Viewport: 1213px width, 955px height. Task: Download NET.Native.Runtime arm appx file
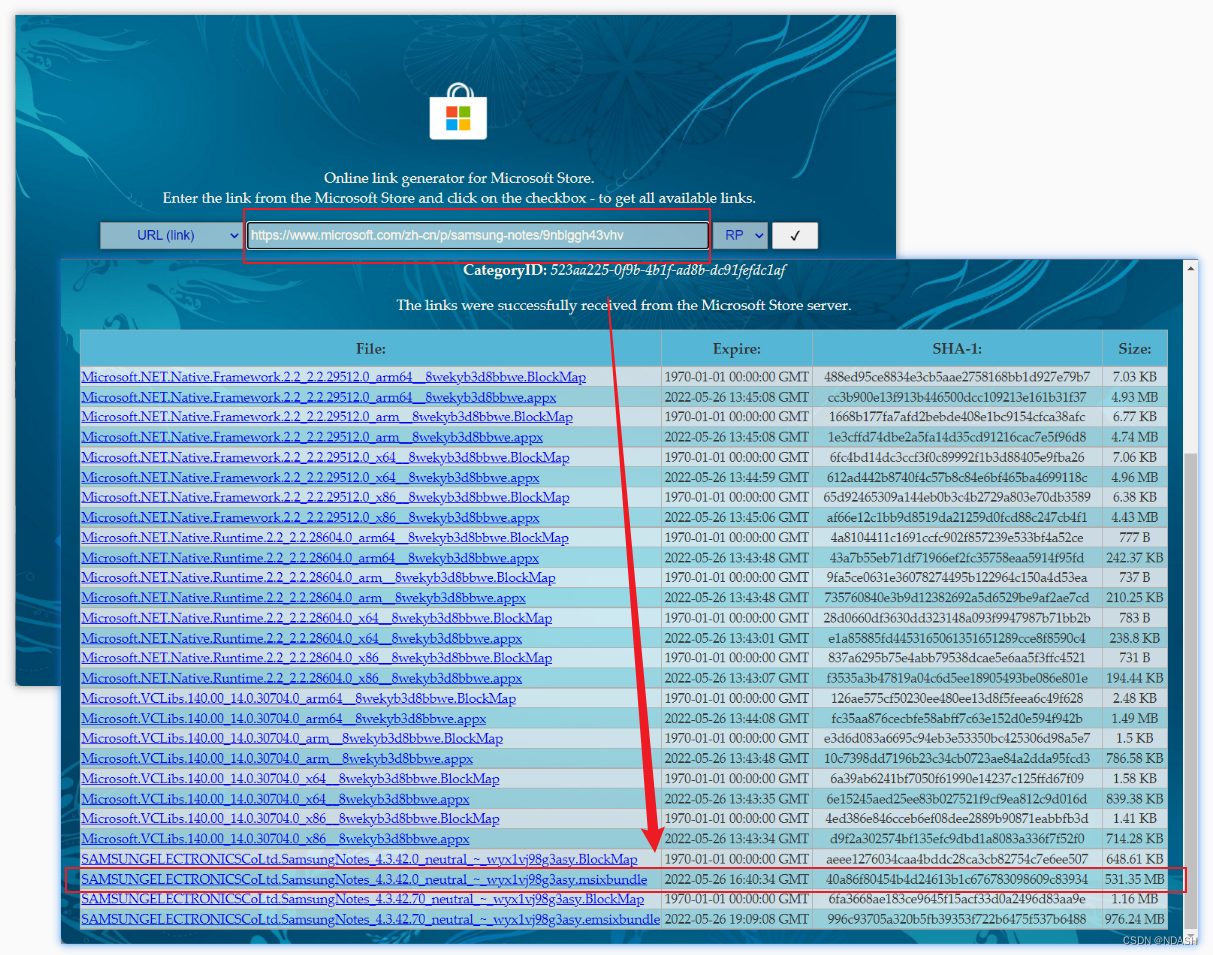[x=304, y=598]
